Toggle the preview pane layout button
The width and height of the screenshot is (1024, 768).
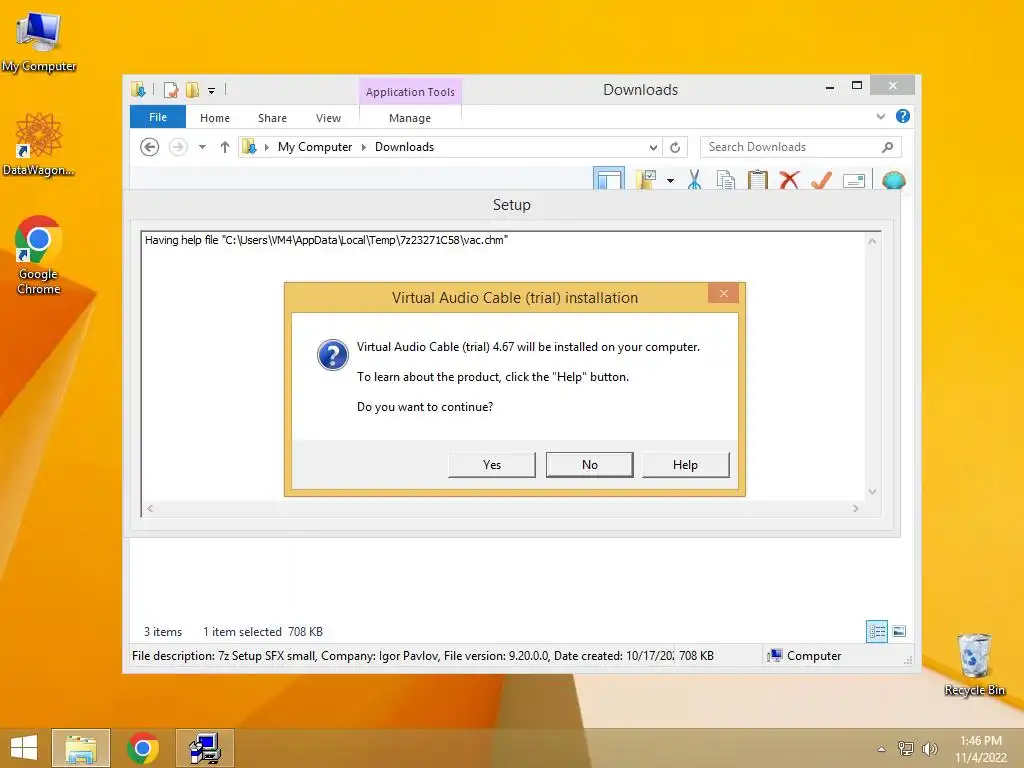(609, 178)
